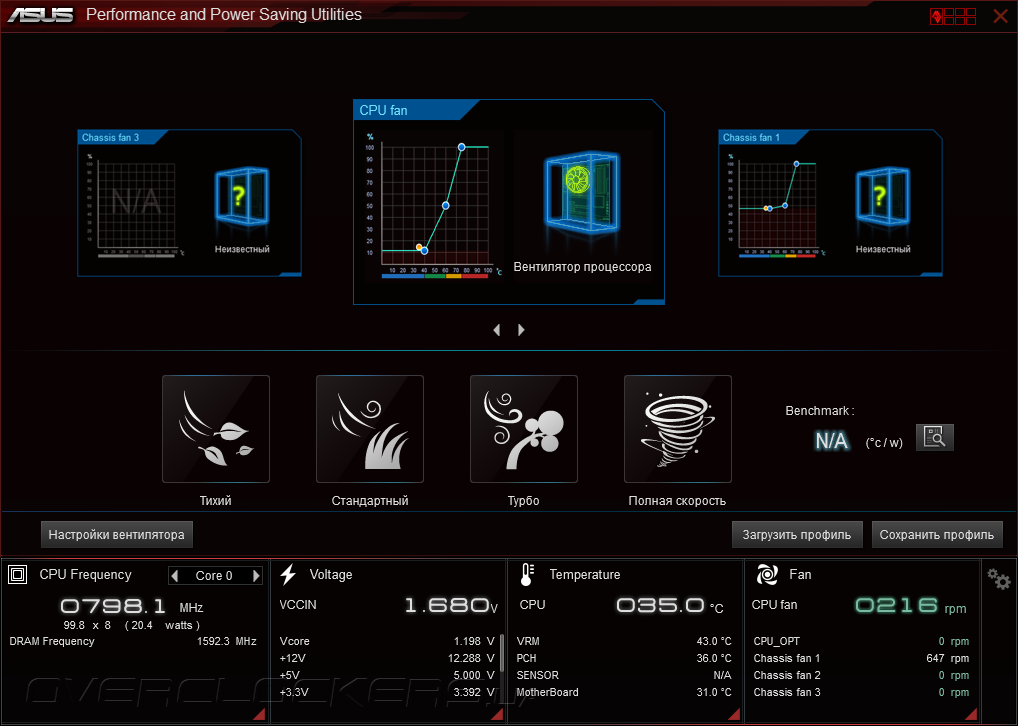The image size is (1018, 726).
Task: Click the middle 50% point on CPU fan curve
Action: click(445, 206)
